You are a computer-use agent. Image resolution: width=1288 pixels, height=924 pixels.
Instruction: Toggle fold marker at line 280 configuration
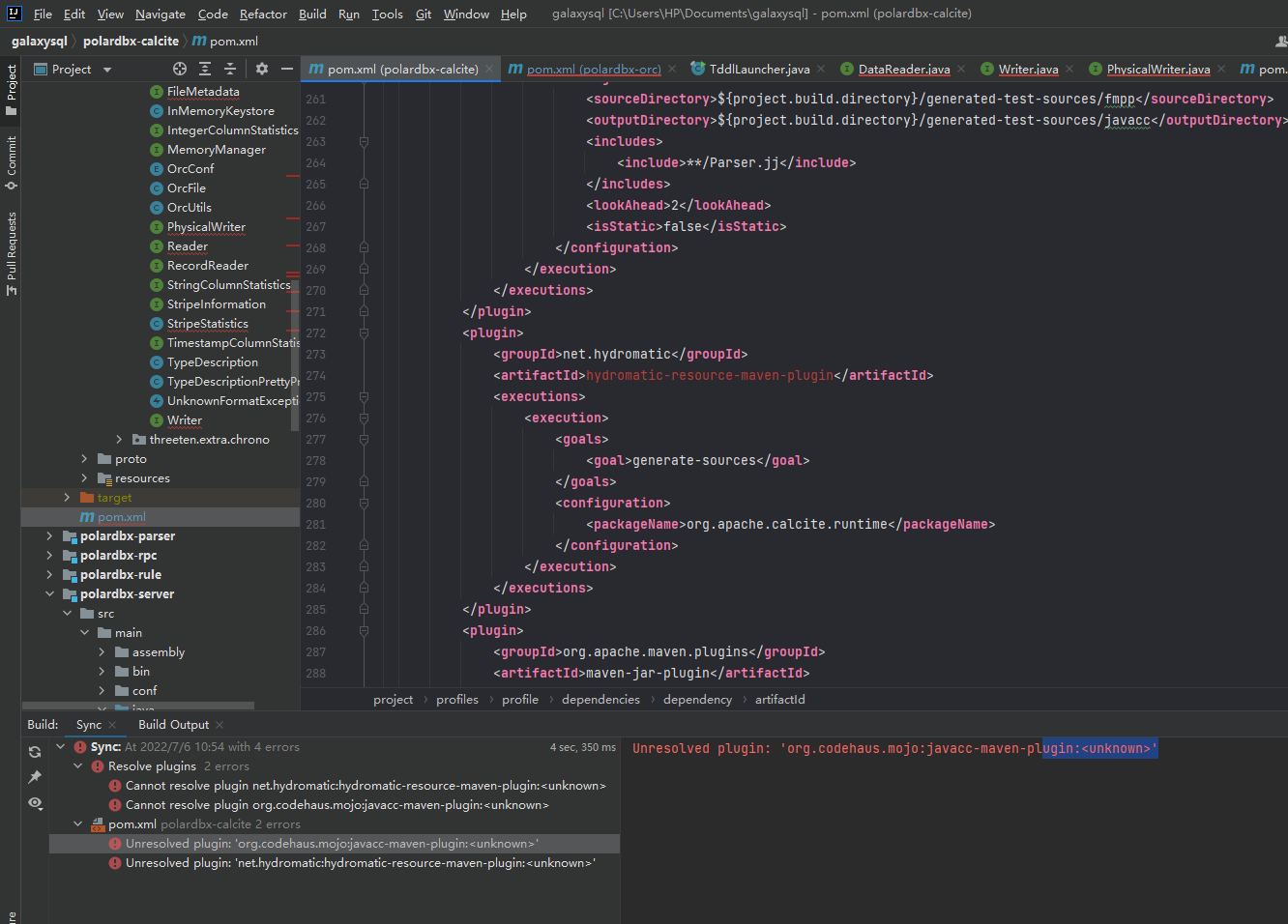pos(364,503)
